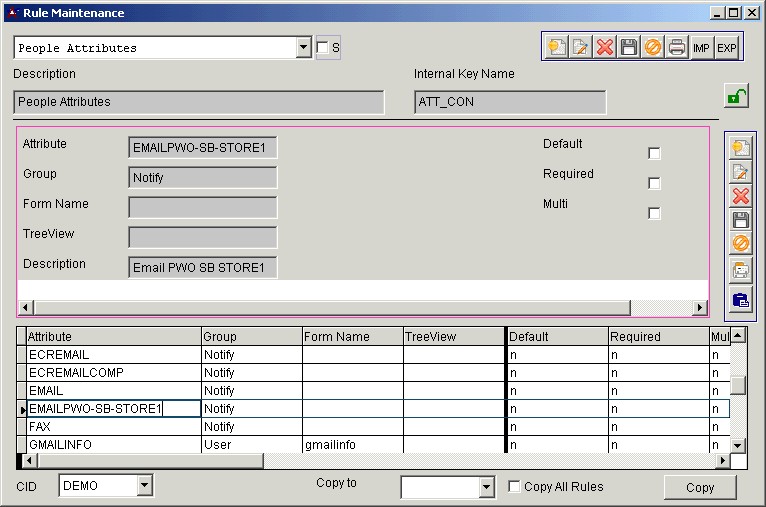Click the New rule icon in top toolbar
Image resolution: width=766 pixels, height=507 pixels.
coord(556,48)
